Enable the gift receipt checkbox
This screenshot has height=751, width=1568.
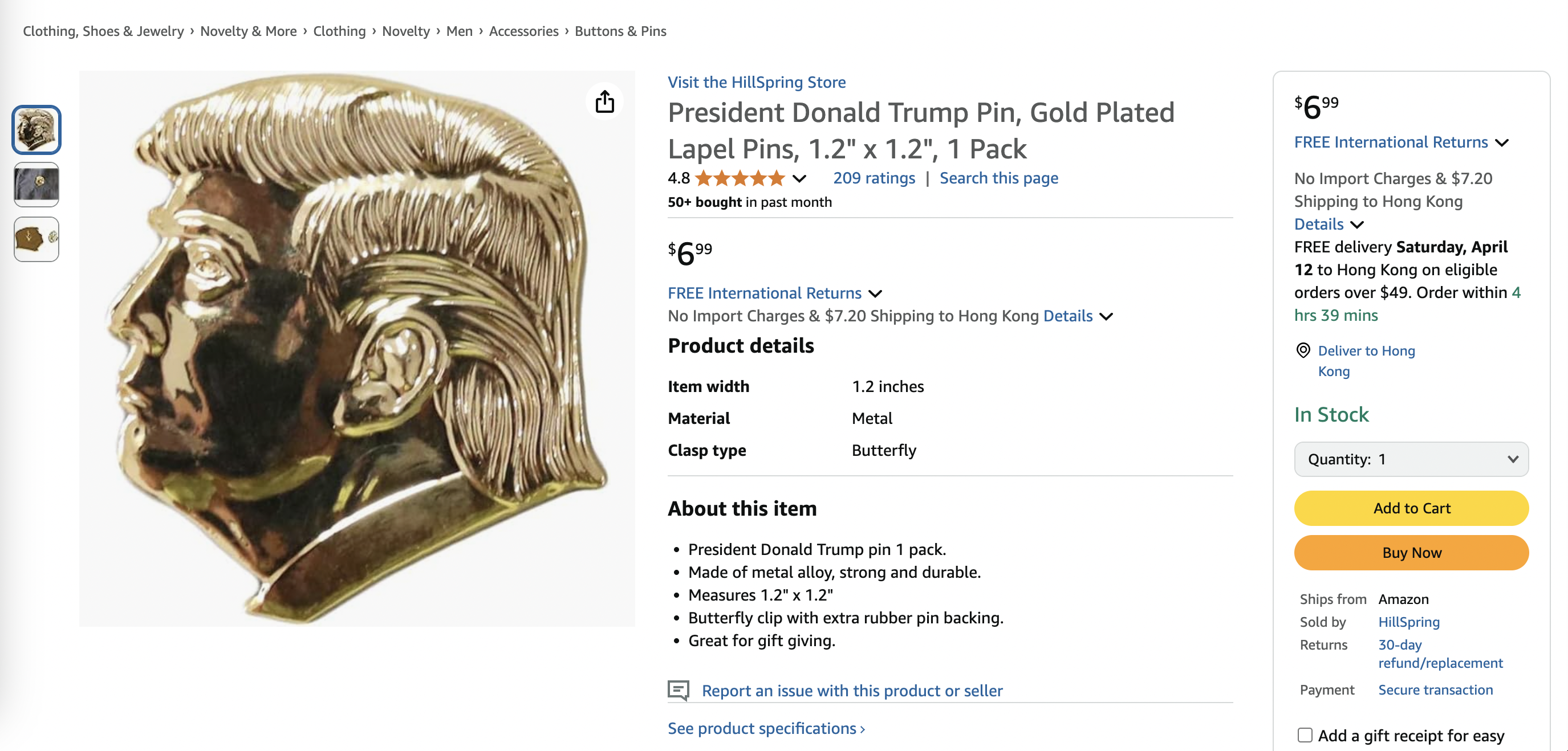click(x=1305, y=734)
